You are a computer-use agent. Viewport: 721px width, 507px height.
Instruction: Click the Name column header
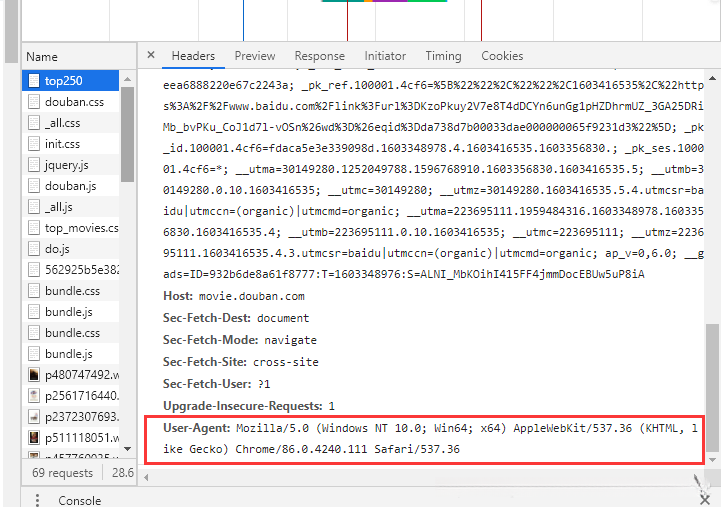79,57
